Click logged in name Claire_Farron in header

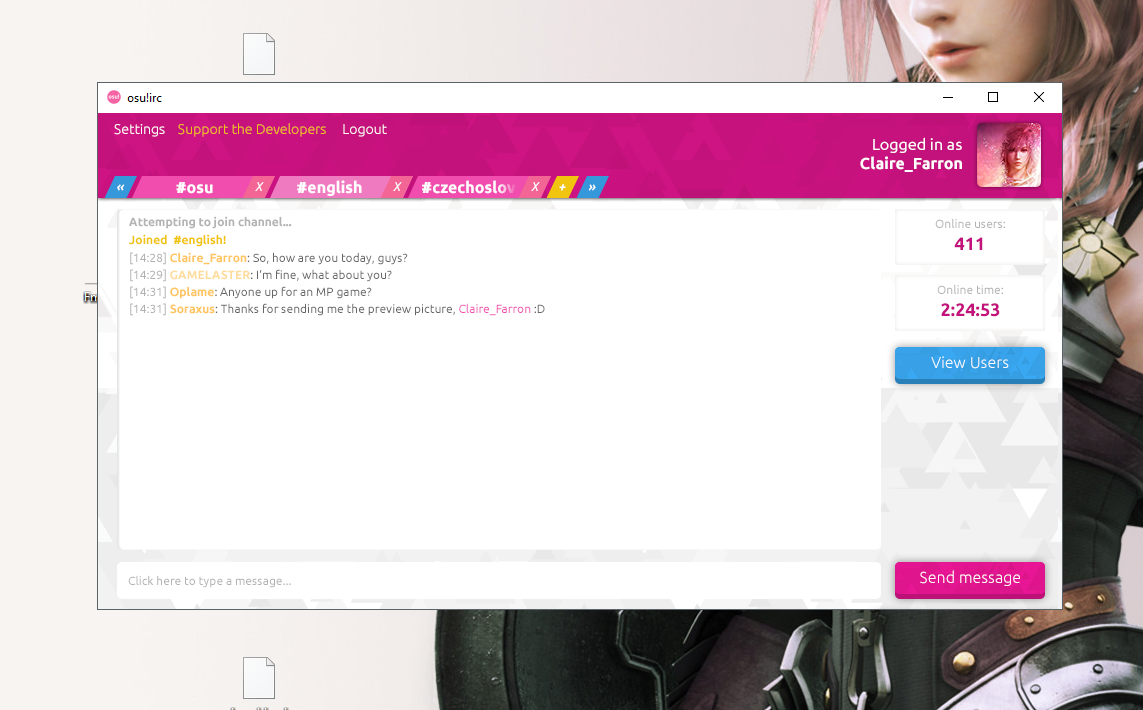(x=910, y=163)
